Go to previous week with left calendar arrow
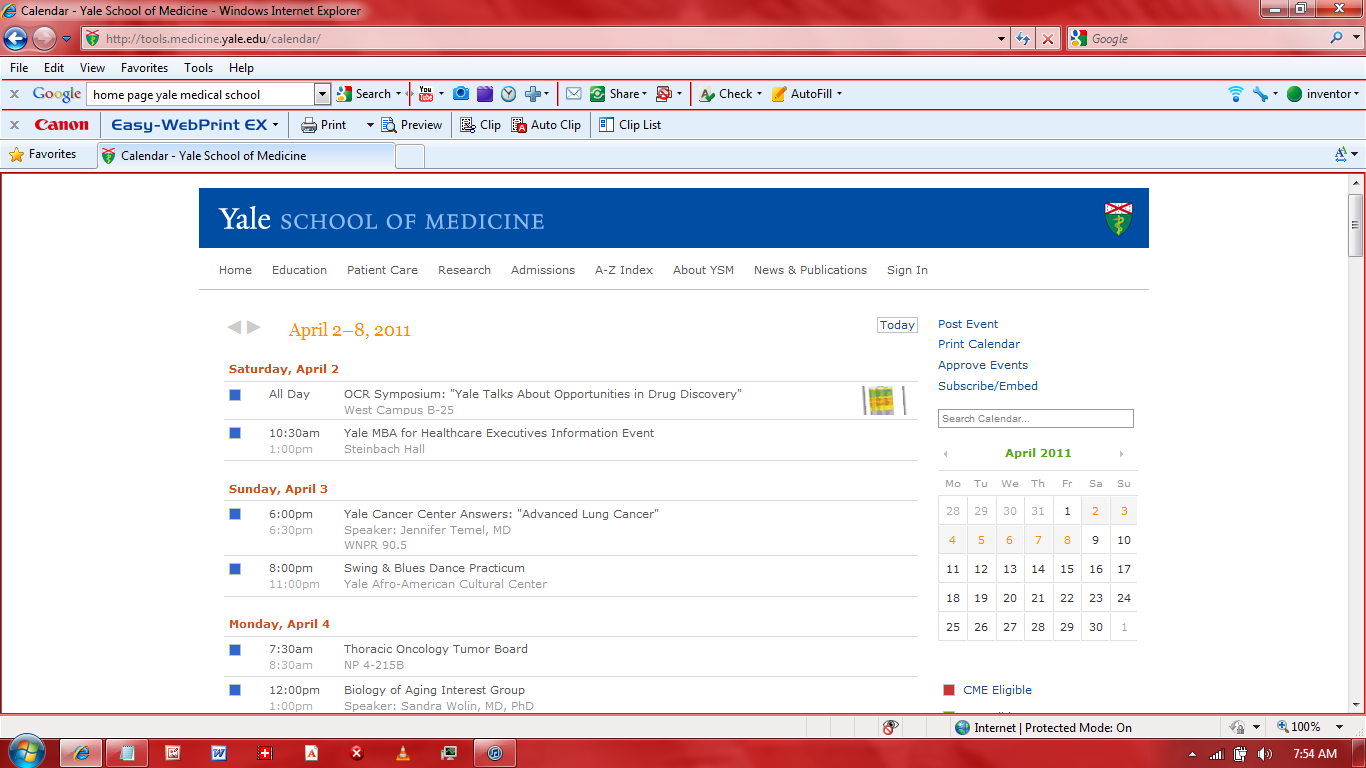1366x768 pixels. (x=234, y=327)
